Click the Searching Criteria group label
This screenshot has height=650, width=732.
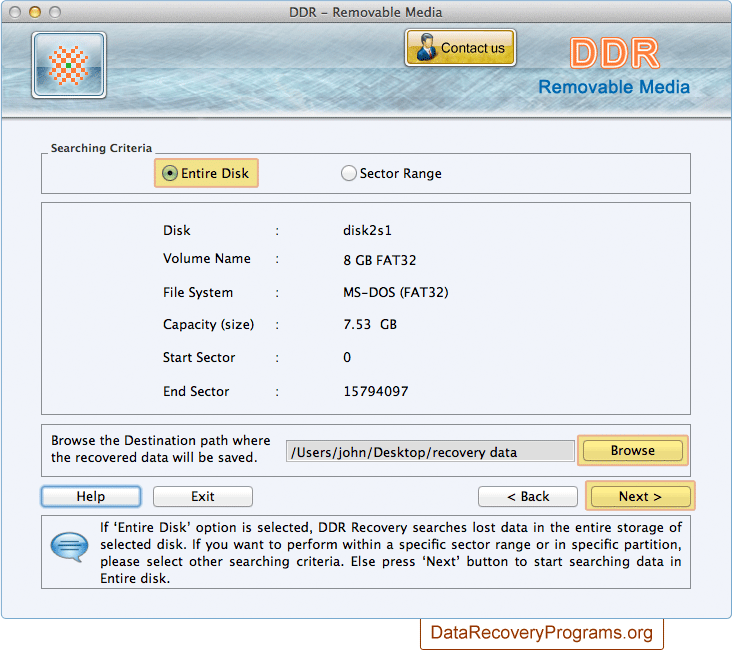(101, 148)
